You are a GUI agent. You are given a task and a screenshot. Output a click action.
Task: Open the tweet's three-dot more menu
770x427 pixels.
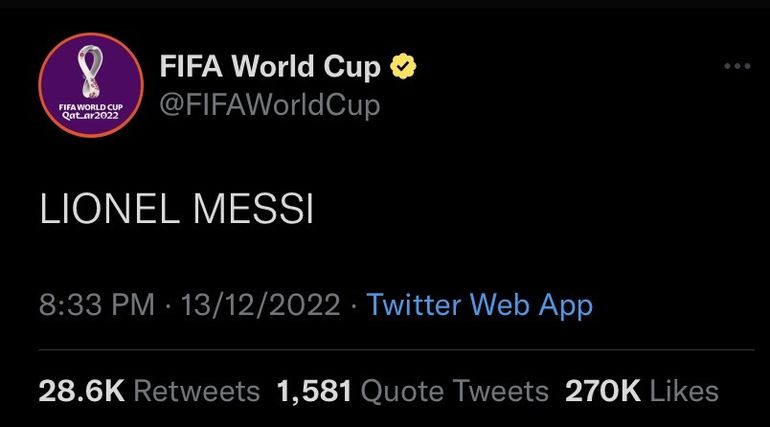(736, 67)
